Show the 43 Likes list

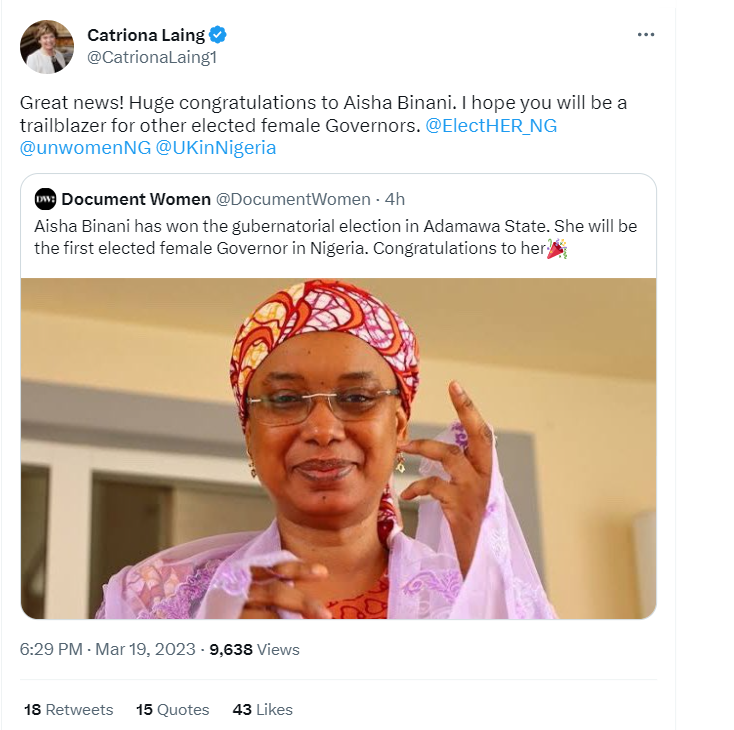click(x=262, y=709)
